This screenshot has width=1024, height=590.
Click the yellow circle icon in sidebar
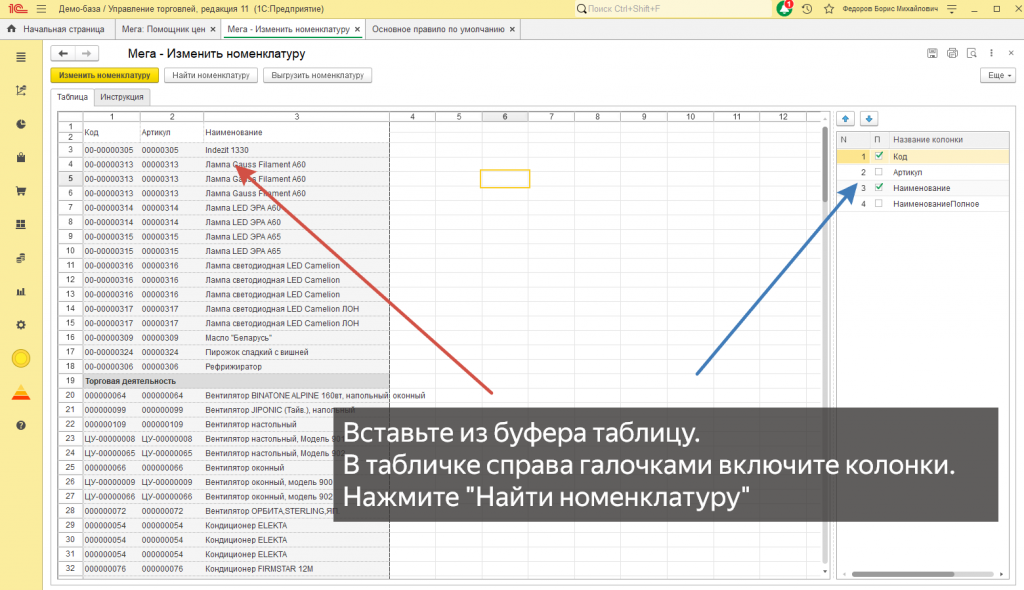21,359
